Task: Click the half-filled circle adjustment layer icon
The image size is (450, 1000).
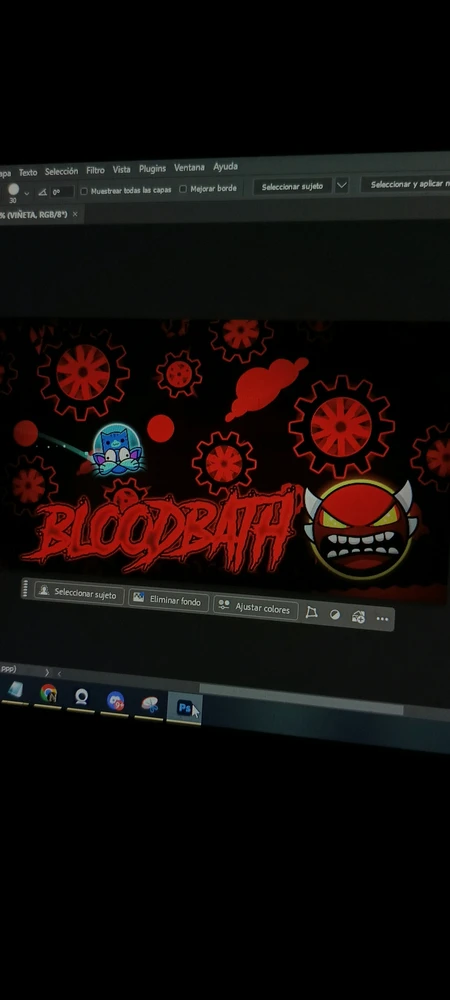Action: pos(335,615)
